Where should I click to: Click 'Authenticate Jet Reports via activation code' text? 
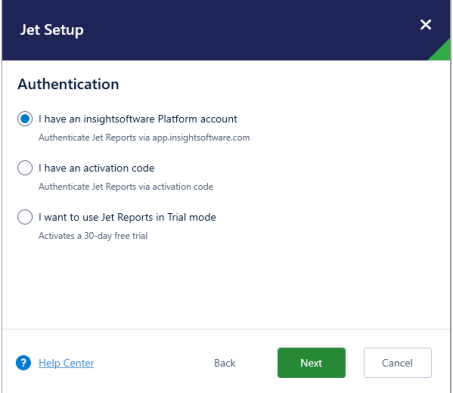coord(126,187)
